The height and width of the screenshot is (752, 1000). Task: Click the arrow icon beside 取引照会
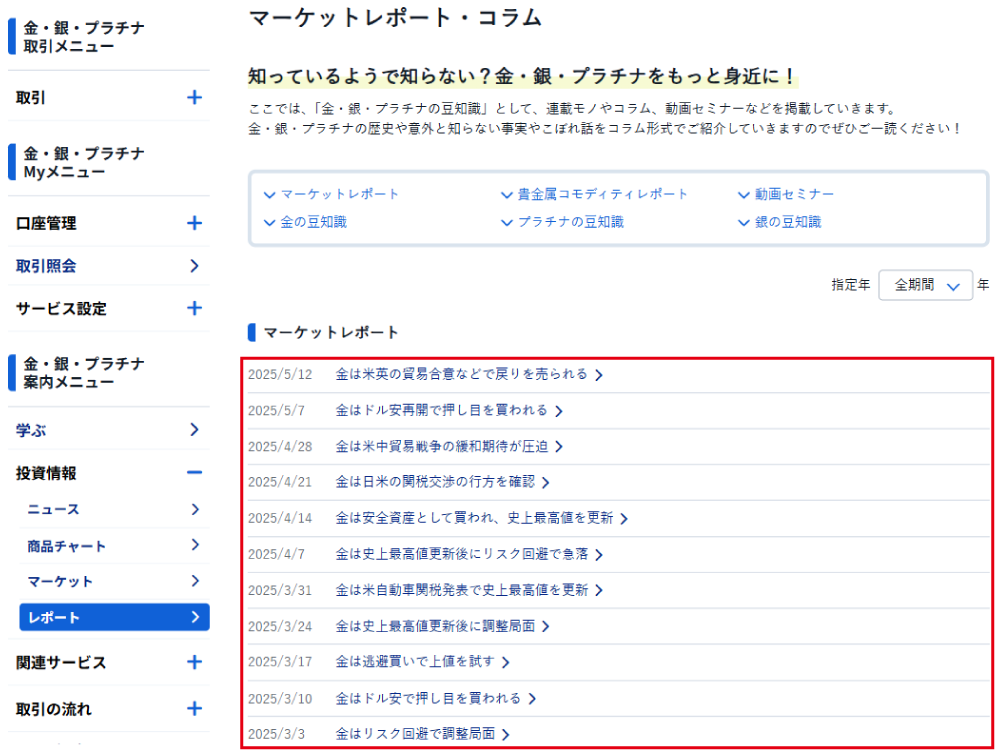(x=194, y=266)
